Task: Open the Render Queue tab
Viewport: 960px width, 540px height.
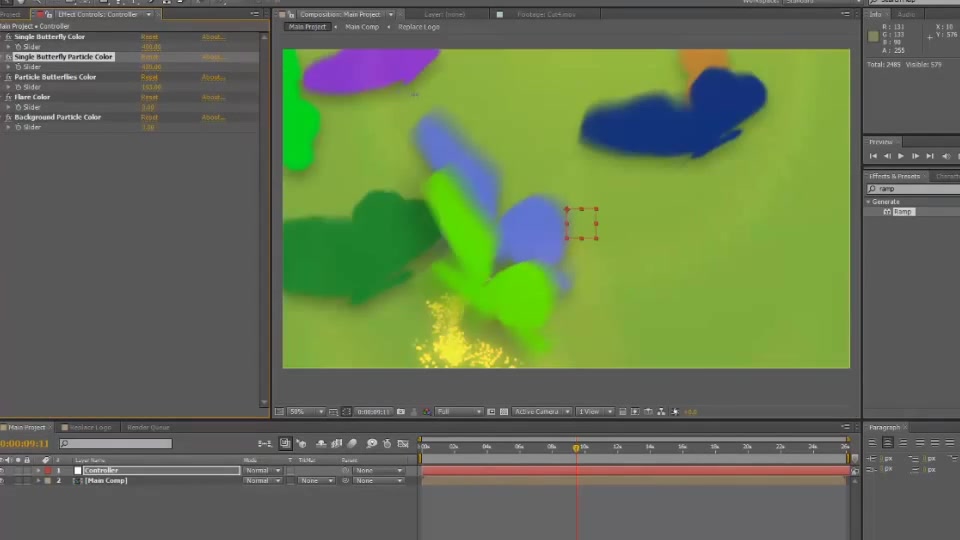Action: coord(148,427)
